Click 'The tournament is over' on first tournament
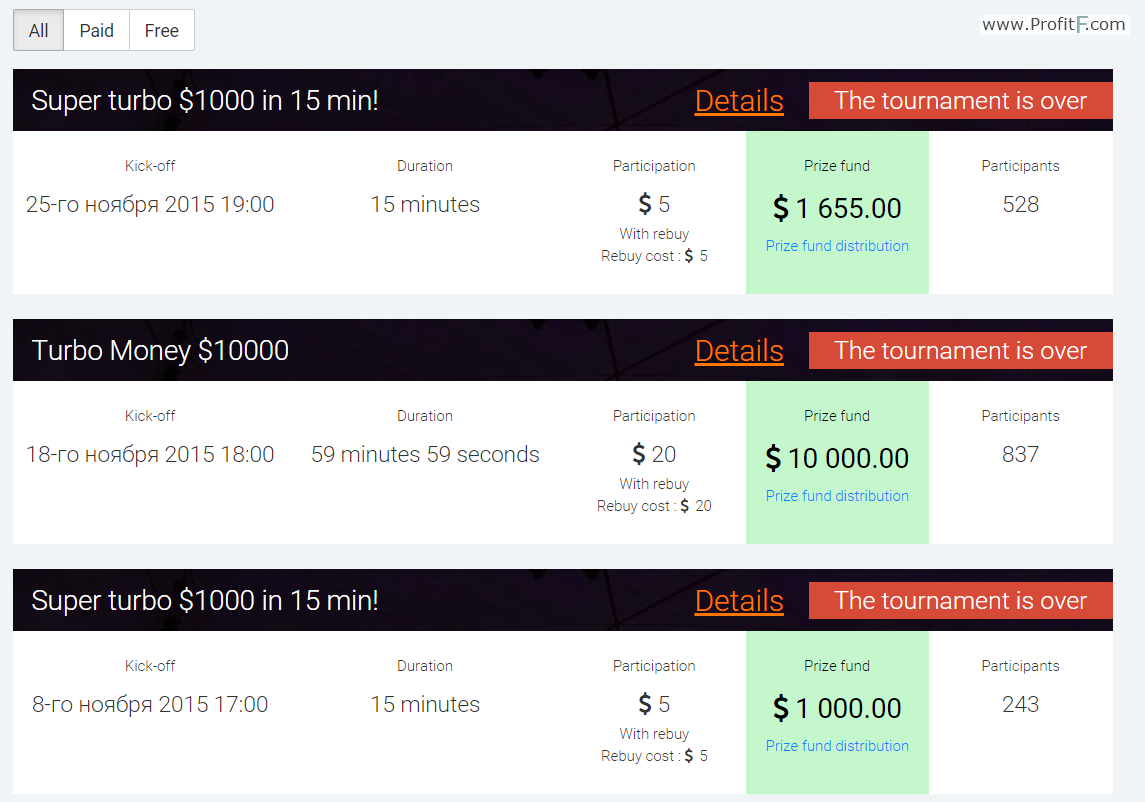 (x=960, y=100)
